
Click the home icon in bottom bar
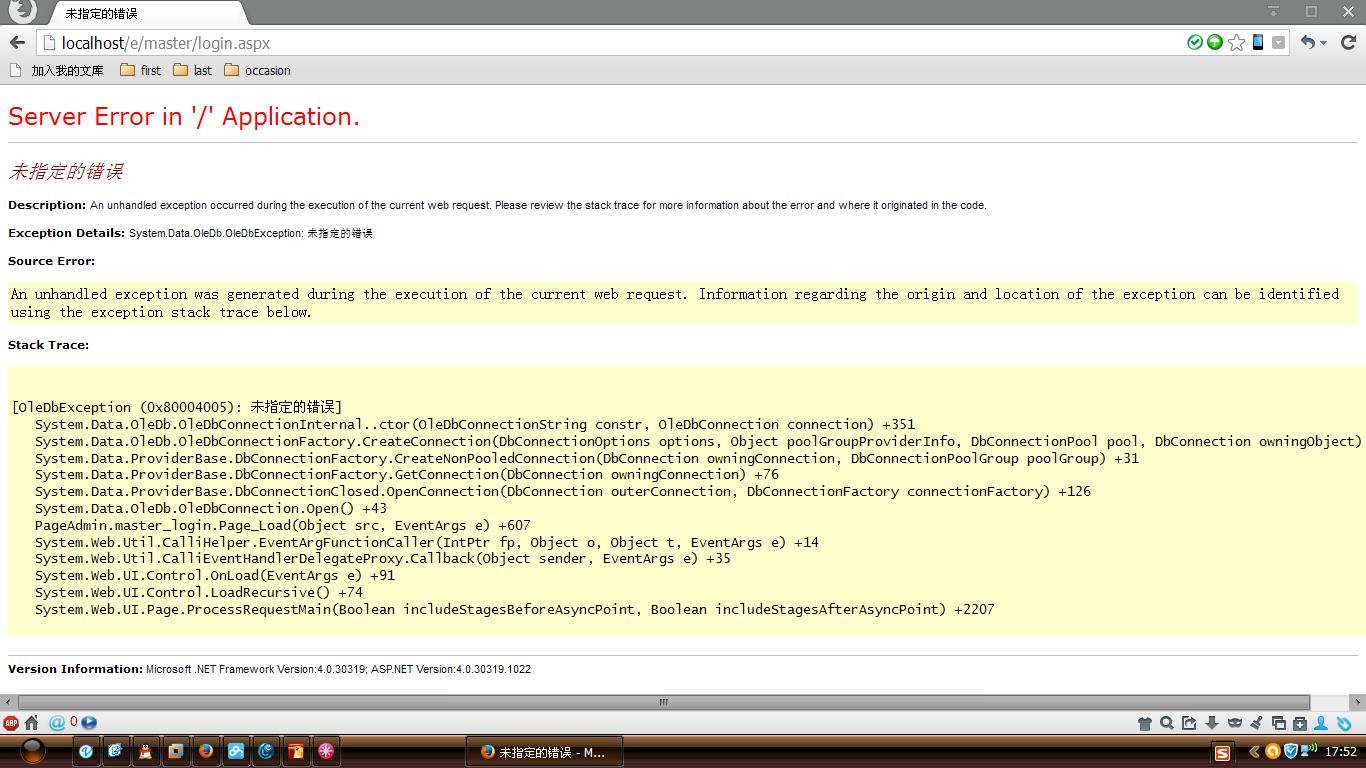[x=32, y=723]
